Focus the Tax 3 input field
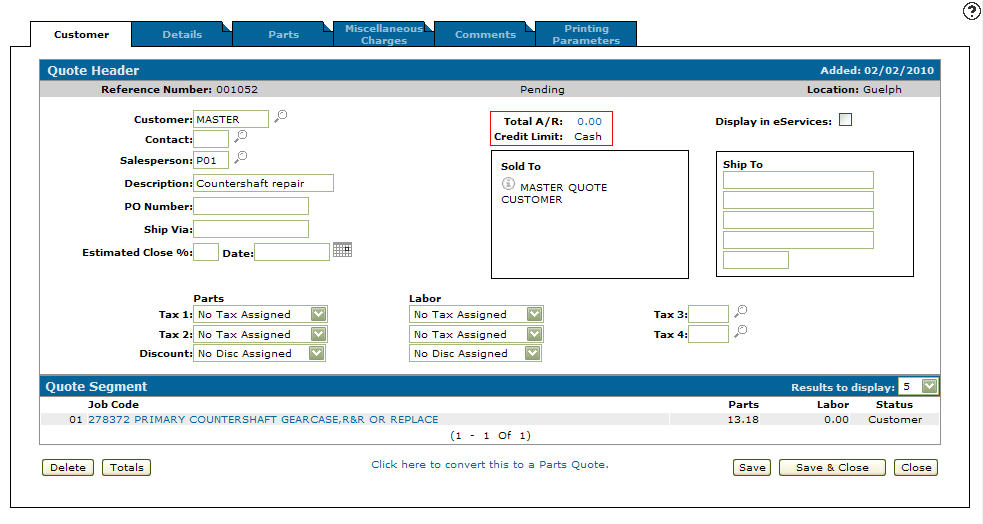 (x=708, y=314)
